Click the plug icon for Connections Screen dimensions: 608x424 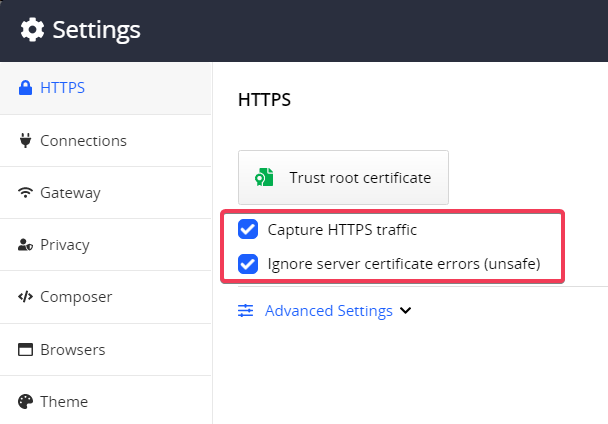pyautogui.click(x=26, y=141)
